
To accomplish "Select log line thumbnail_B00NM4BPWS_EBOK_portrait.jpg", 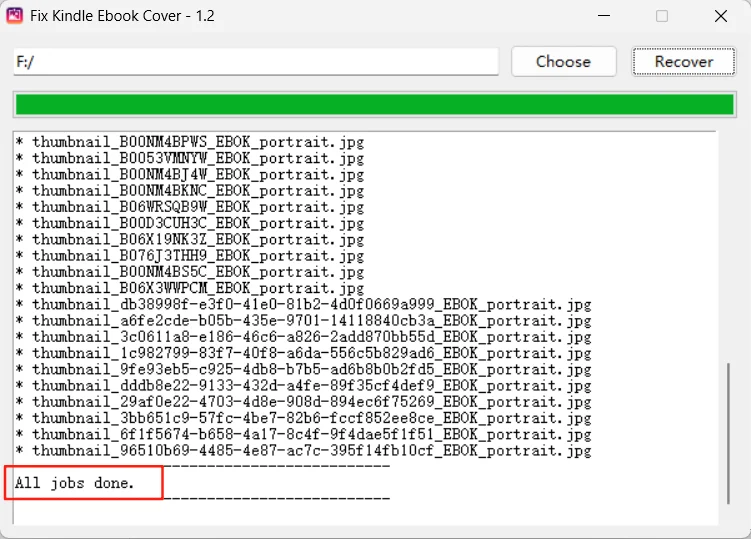I will coord(190,142).
